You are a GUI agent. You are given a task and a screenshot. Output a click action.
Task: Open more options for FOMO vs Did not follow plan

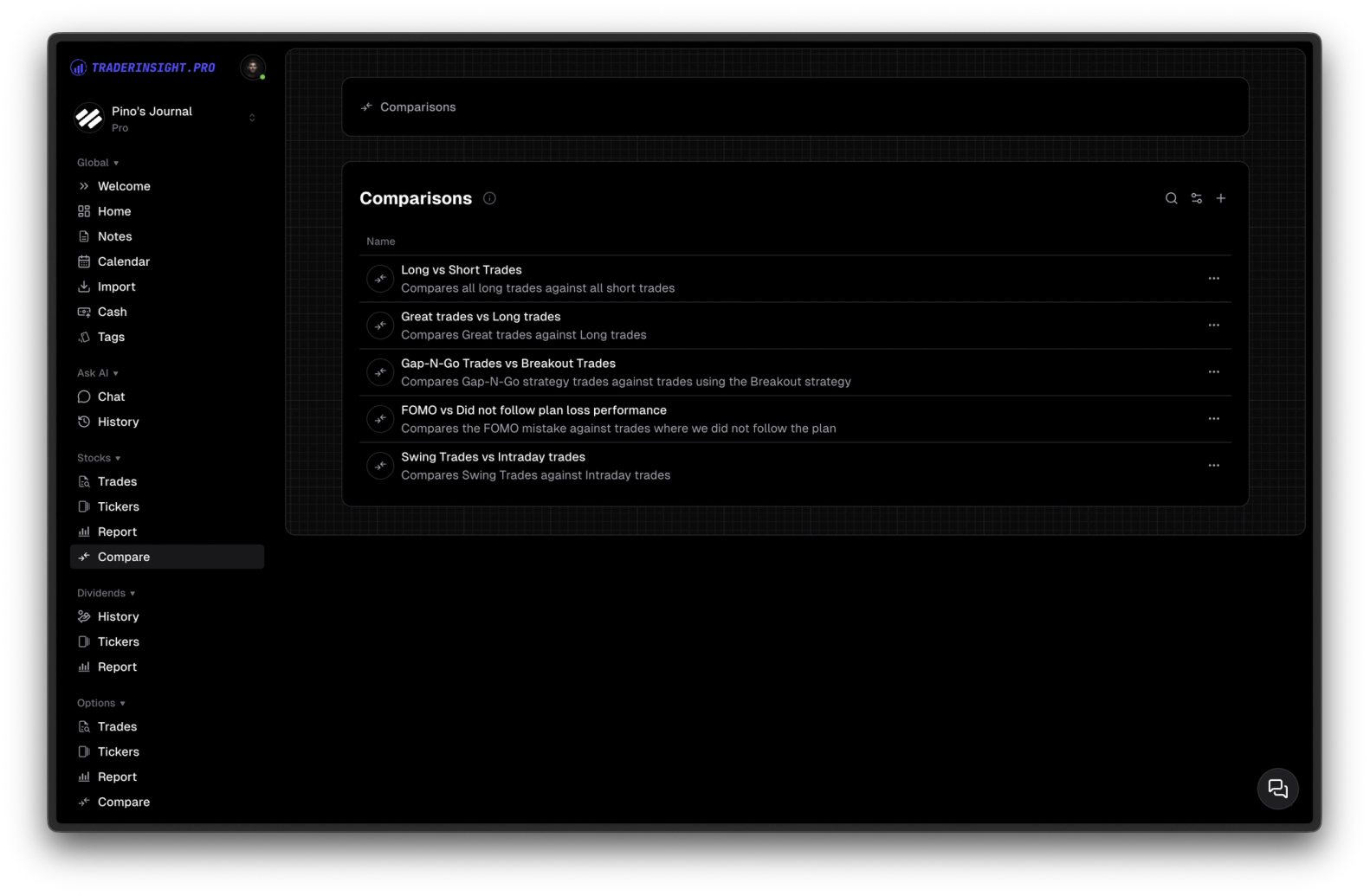click(1213, 419)
